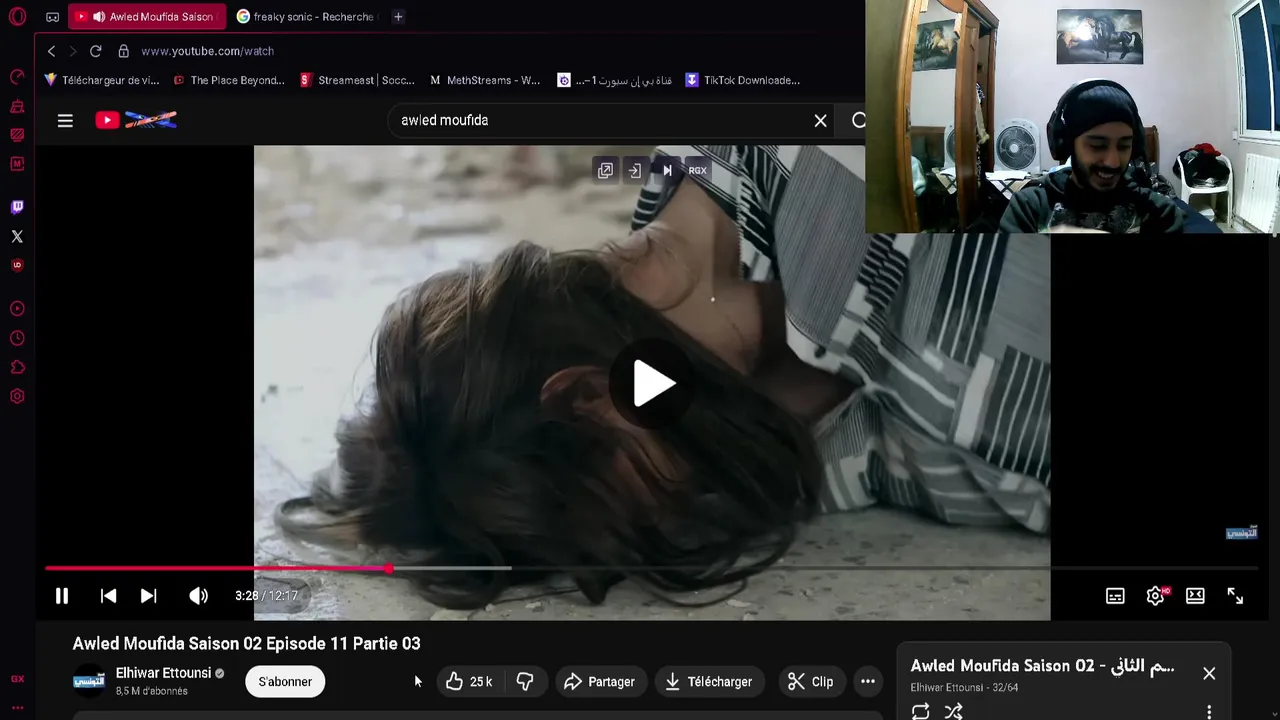
Task: Click the search magnifier button
Action: pos(858,120)
